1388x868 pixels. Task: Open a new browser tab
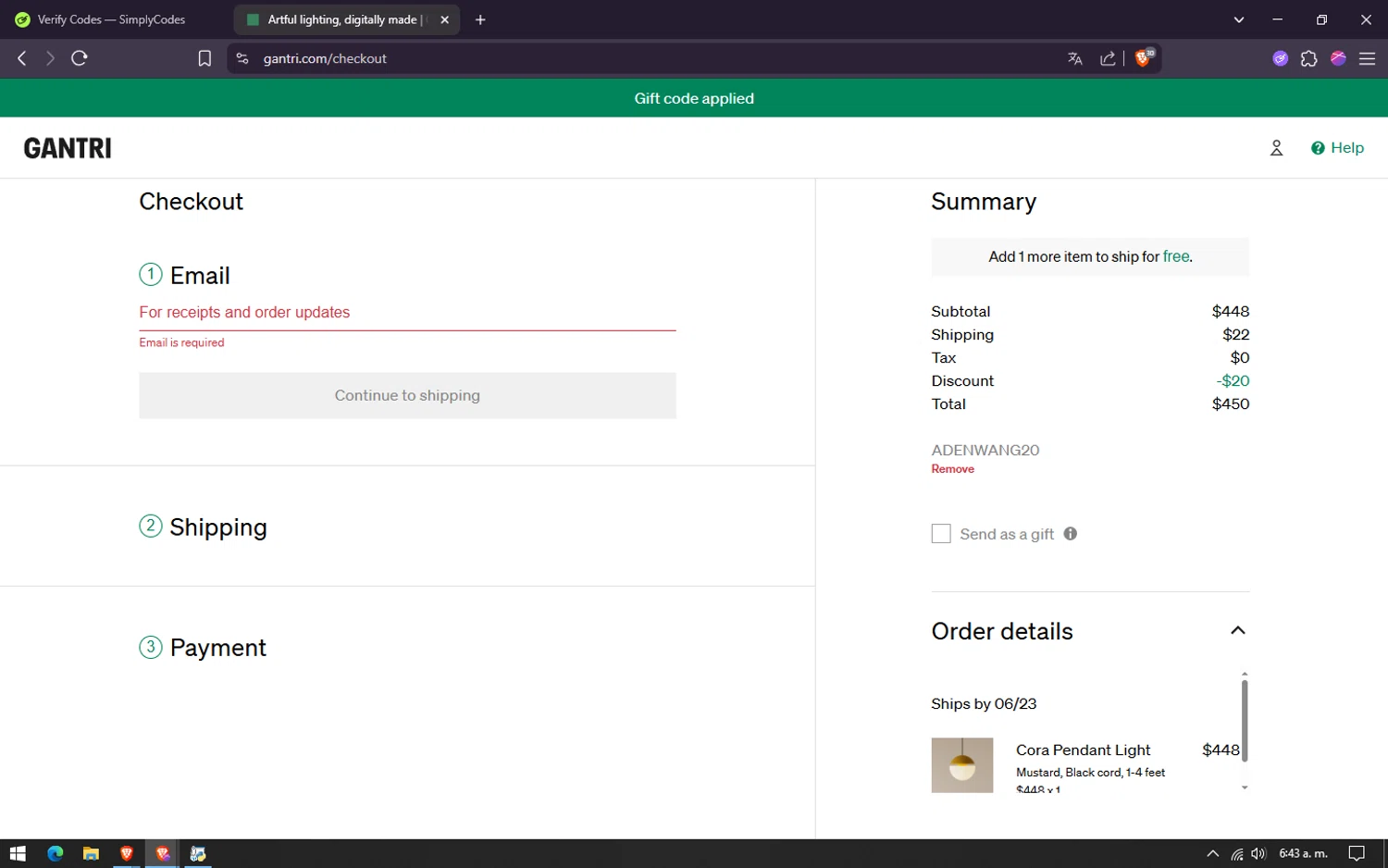[x=480, y=19]
